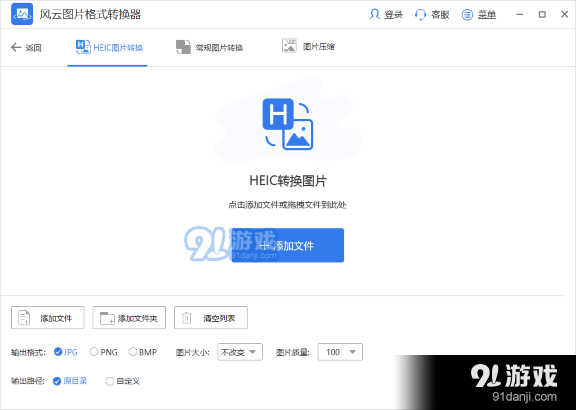
Task: Click the HEIC转换图片 heading text
Action: click(288, 181)
